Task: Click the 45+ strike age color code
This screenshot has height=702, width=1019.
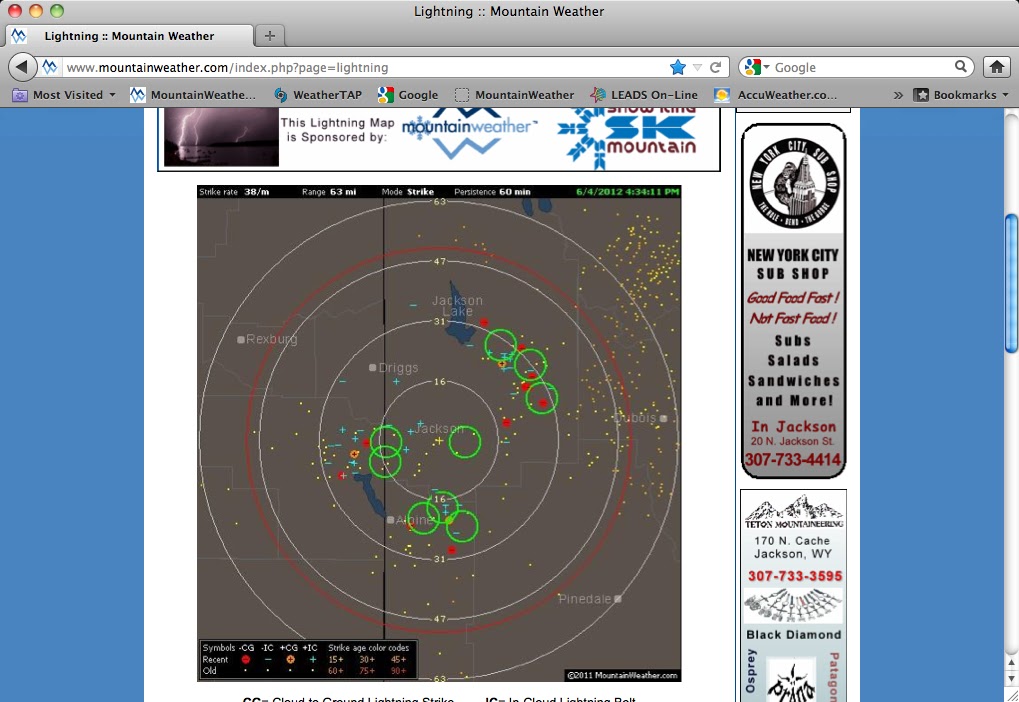Action: coord(398,659)
